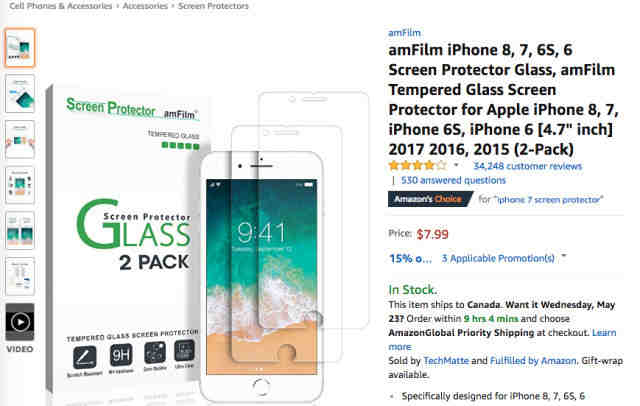Select the sixth product image thumbnail
640x406 pixels.
[20, 276]
